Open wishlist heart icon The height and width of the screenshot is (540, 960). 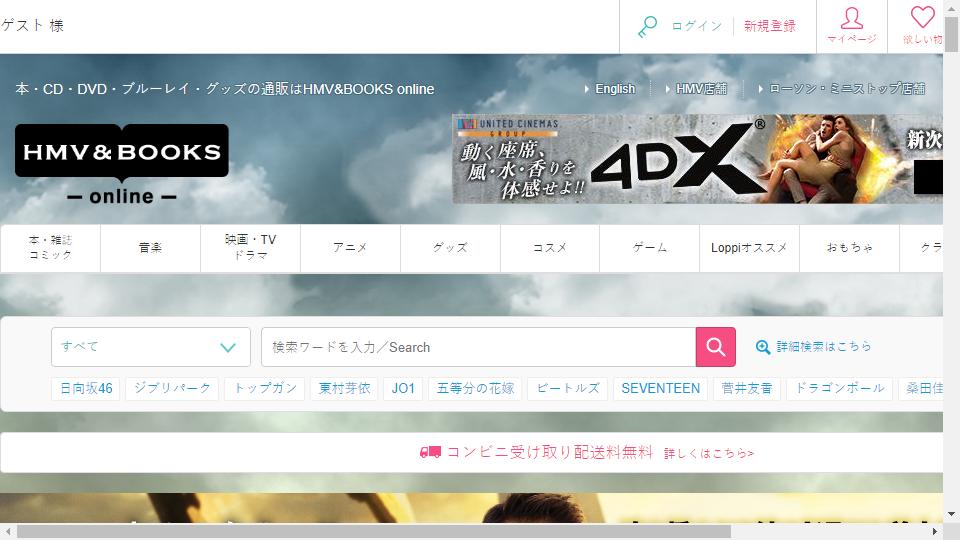click(x=922, y=17)
